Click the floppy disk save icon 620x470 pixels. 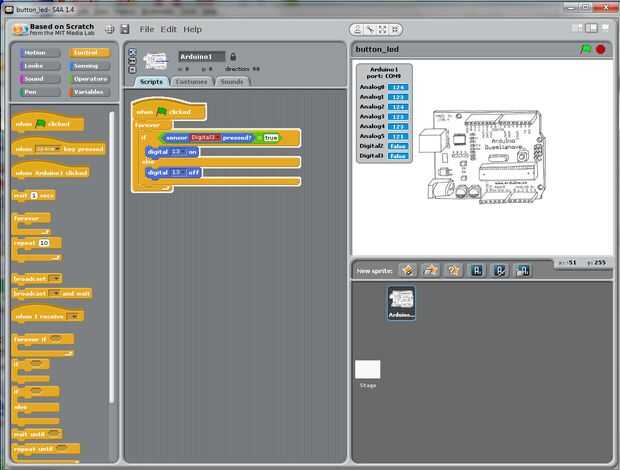click(x=125, y=29)
